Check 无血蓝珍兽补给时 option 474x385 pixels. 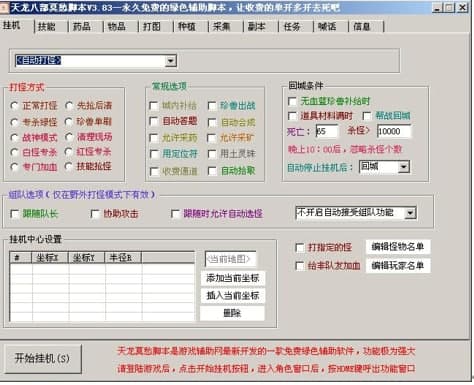pos(292,101)
